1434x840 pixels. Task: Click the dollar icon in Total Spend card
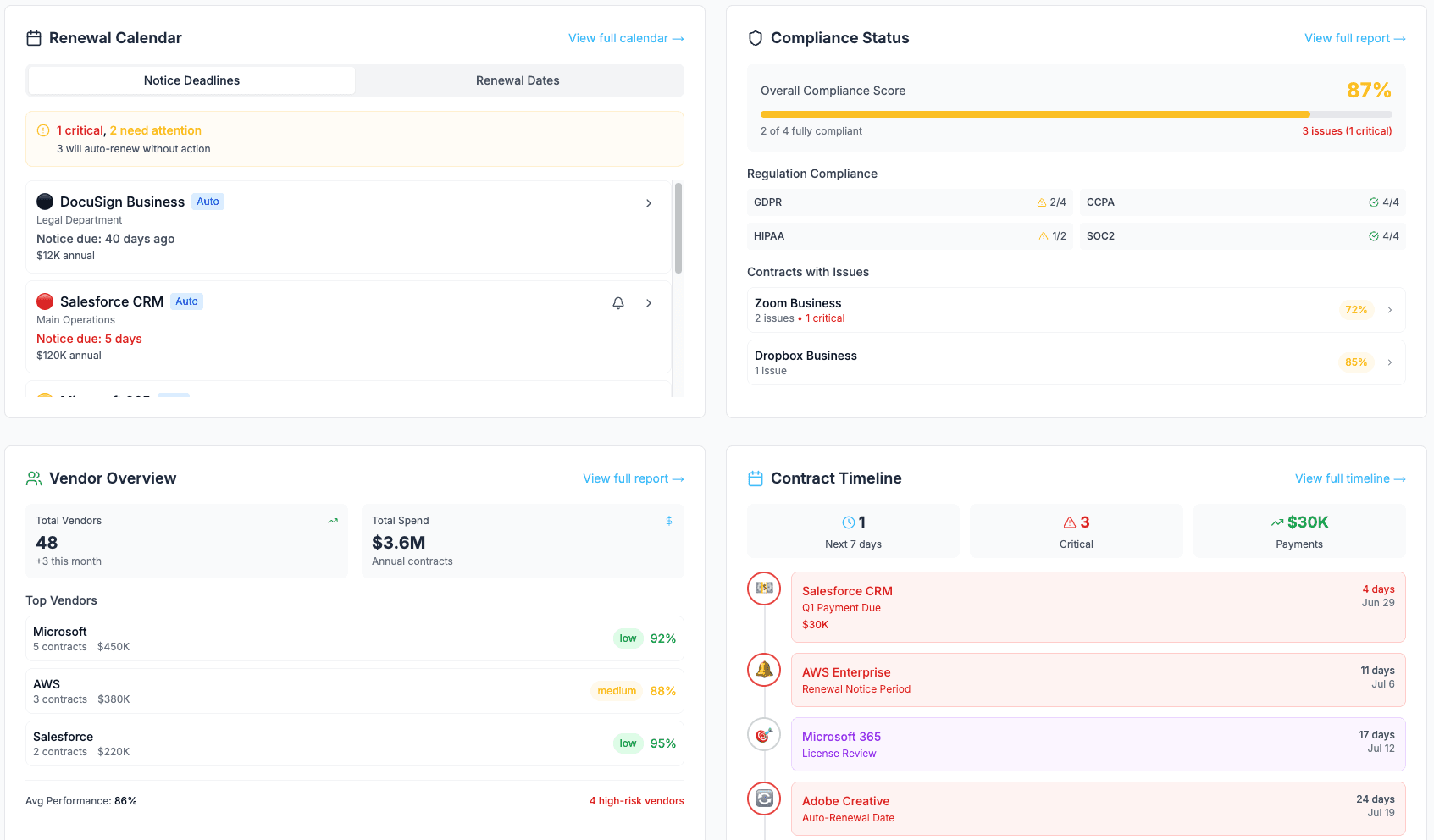tap(668, 520)
